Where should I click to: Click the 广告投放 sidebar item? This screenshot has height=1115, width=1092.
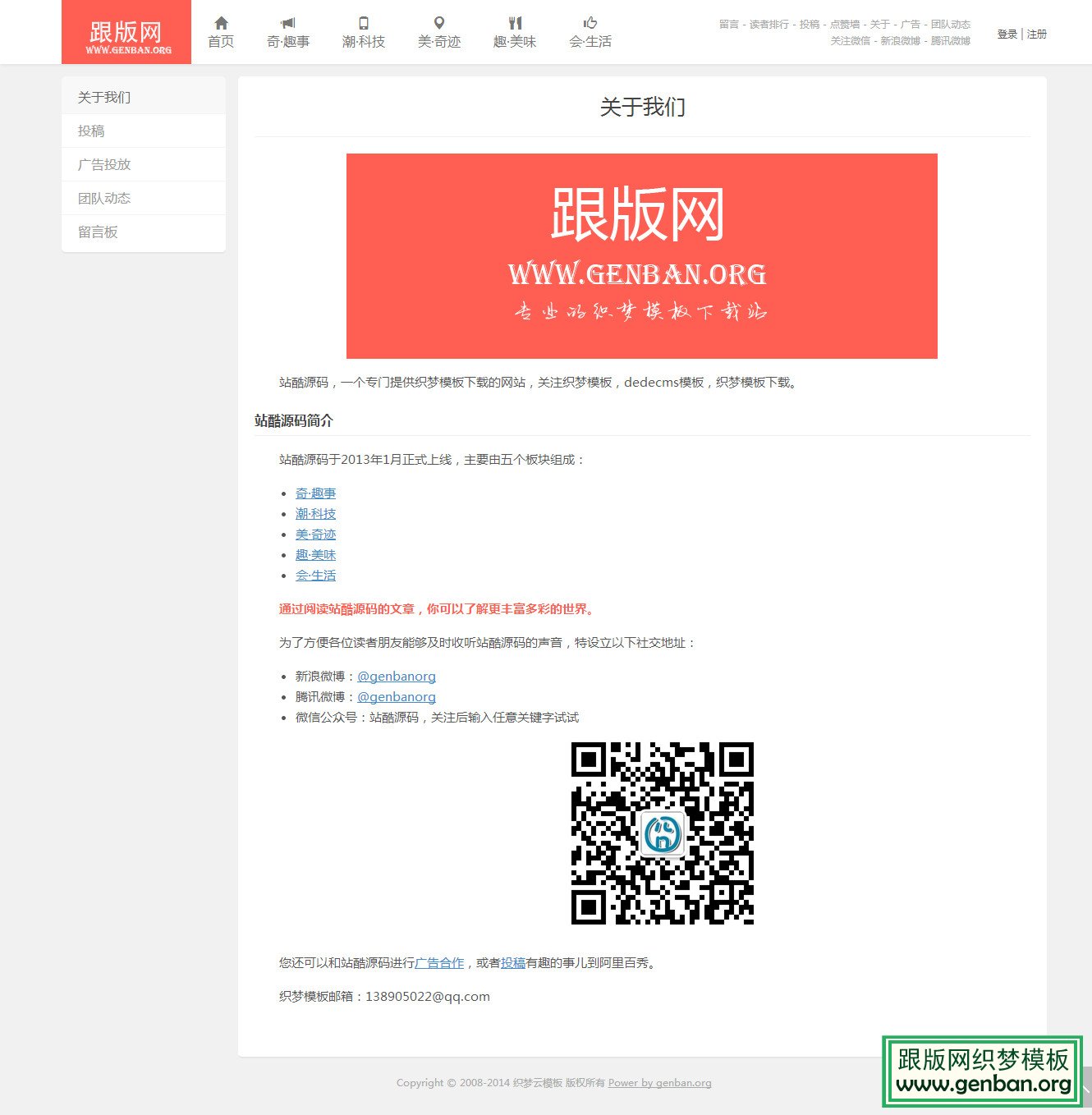click(x=104, y=164)
